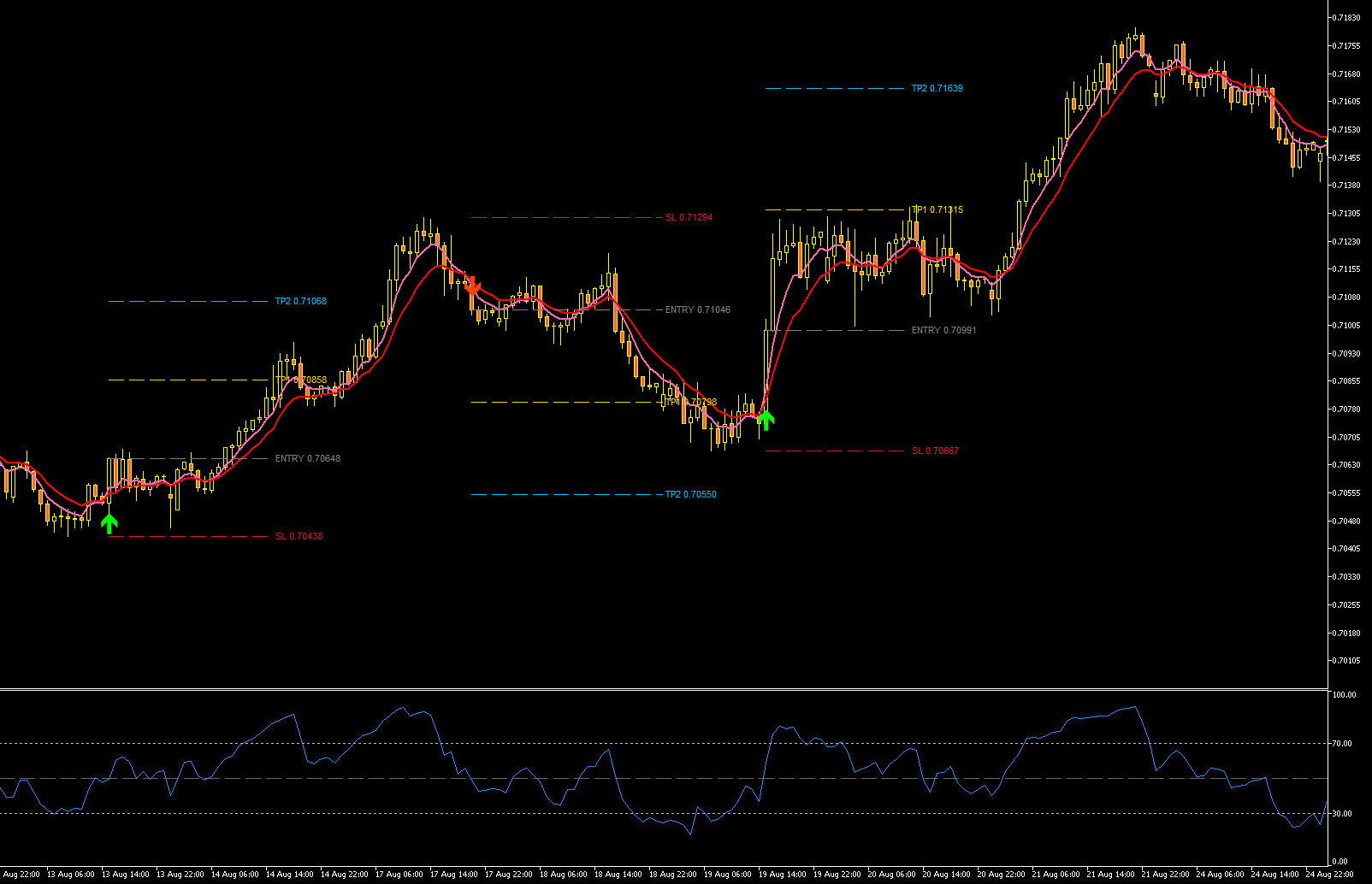Click the 13 Aug 06:00 time label

tap(70, 875)
